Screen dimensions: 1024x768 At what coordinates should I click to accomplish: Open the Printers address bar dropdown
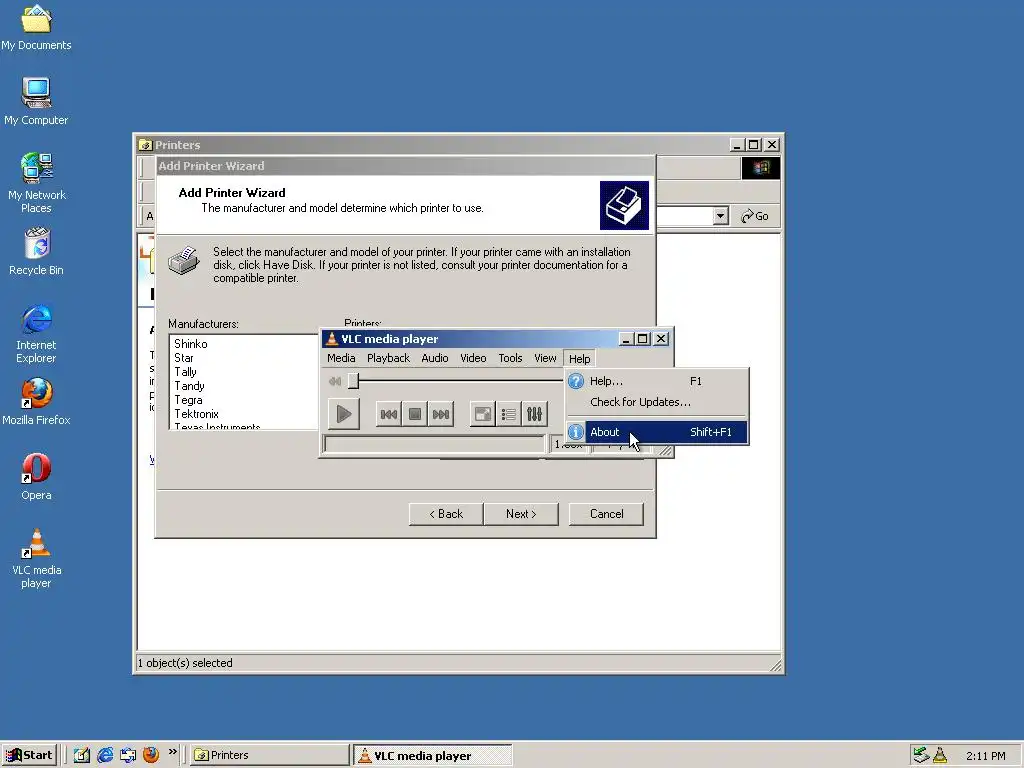click(x=720, y=216)
